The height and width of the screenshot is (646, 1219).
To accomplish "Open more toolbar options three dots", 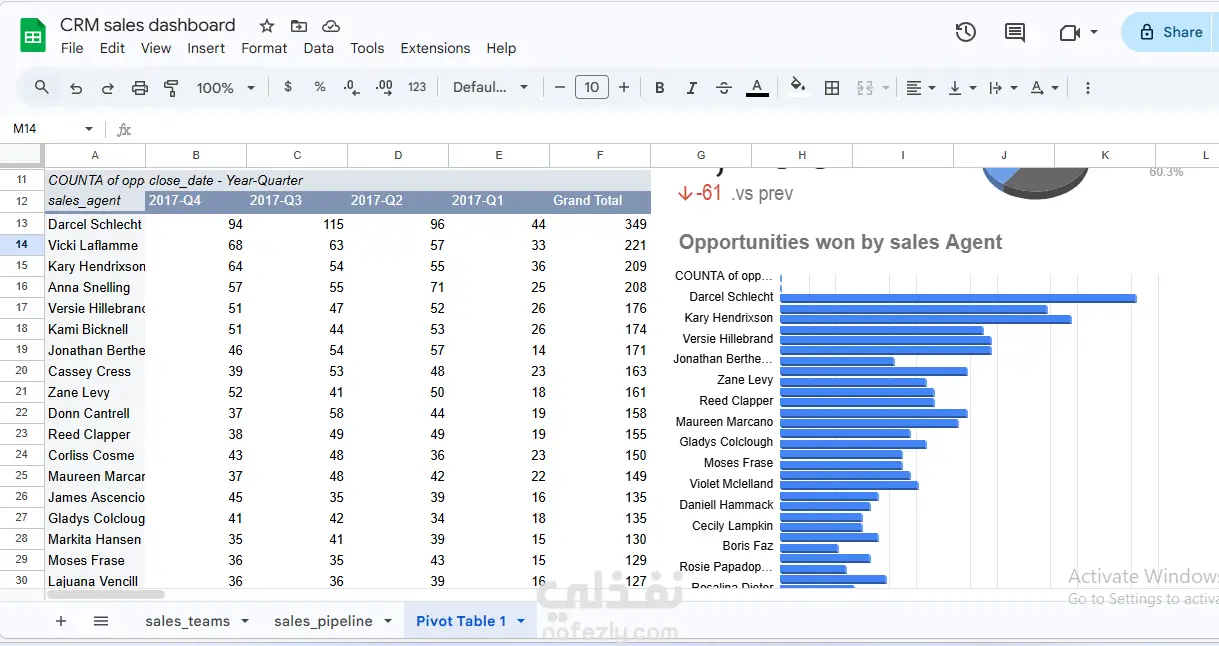I will point(1088,88).
